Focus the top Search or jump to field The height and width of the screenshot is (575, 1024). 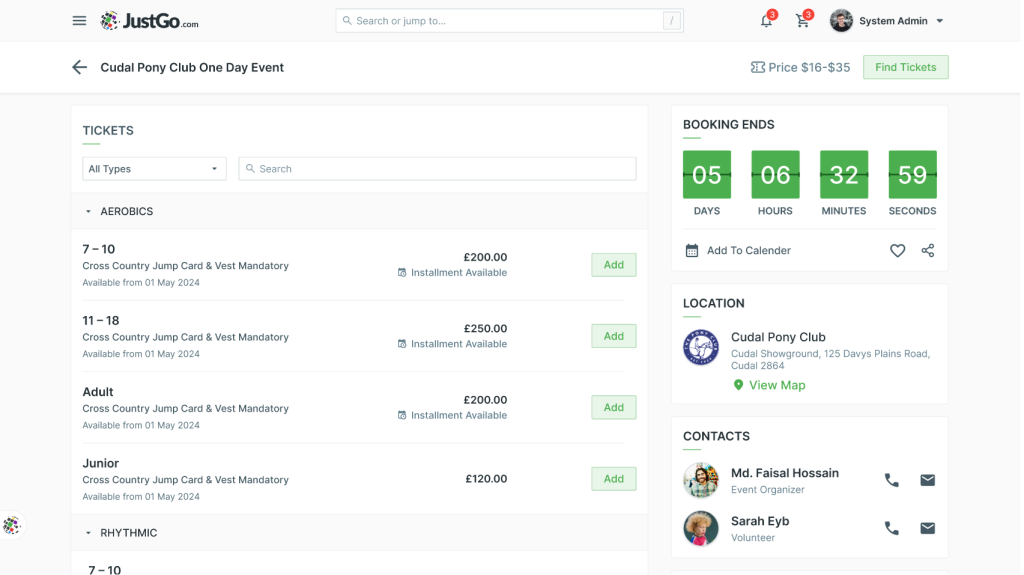(x=509, y=21)
